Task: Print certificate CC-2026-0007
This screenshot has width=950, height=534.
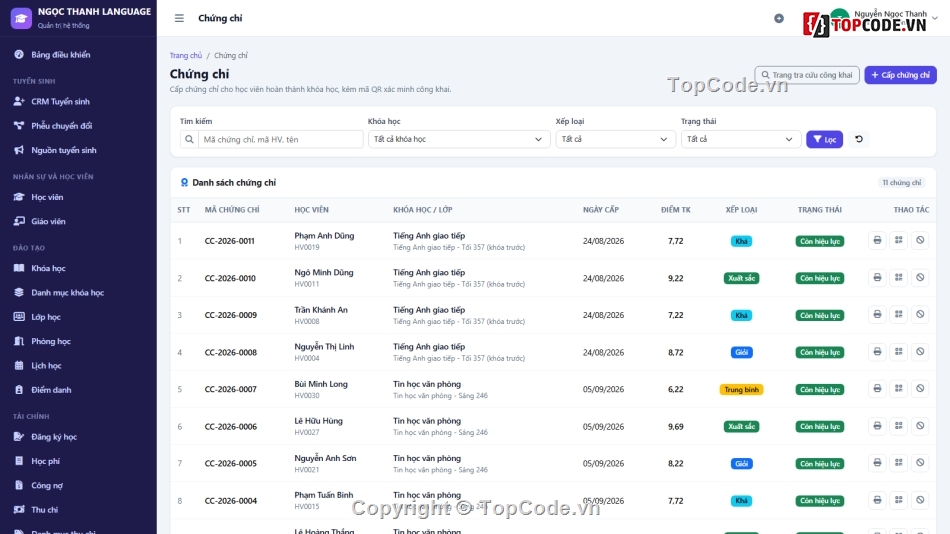Action: click(x=877, y=389)
